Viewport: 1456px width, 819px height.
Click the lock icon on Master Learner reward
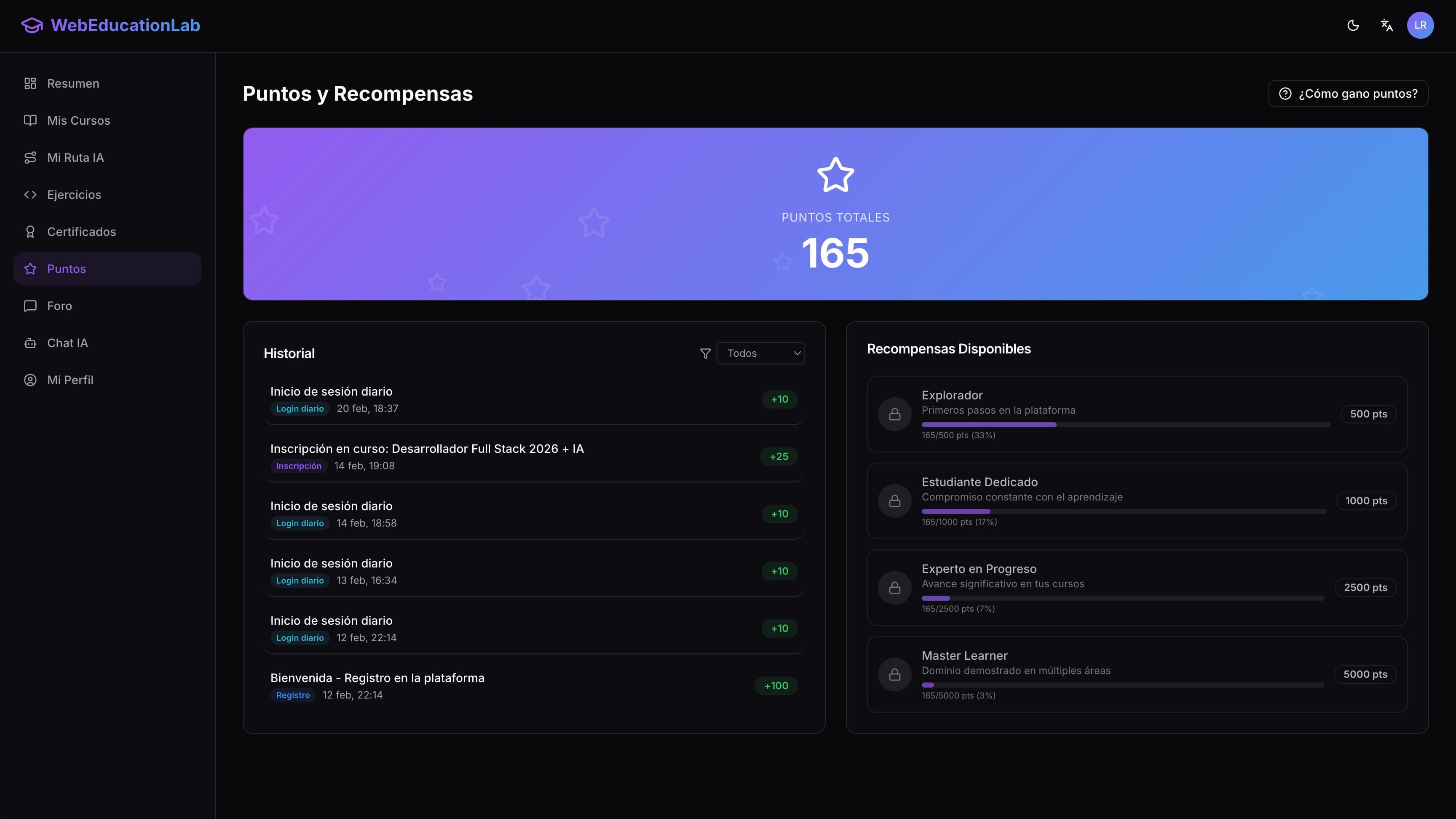pos(895,674)
